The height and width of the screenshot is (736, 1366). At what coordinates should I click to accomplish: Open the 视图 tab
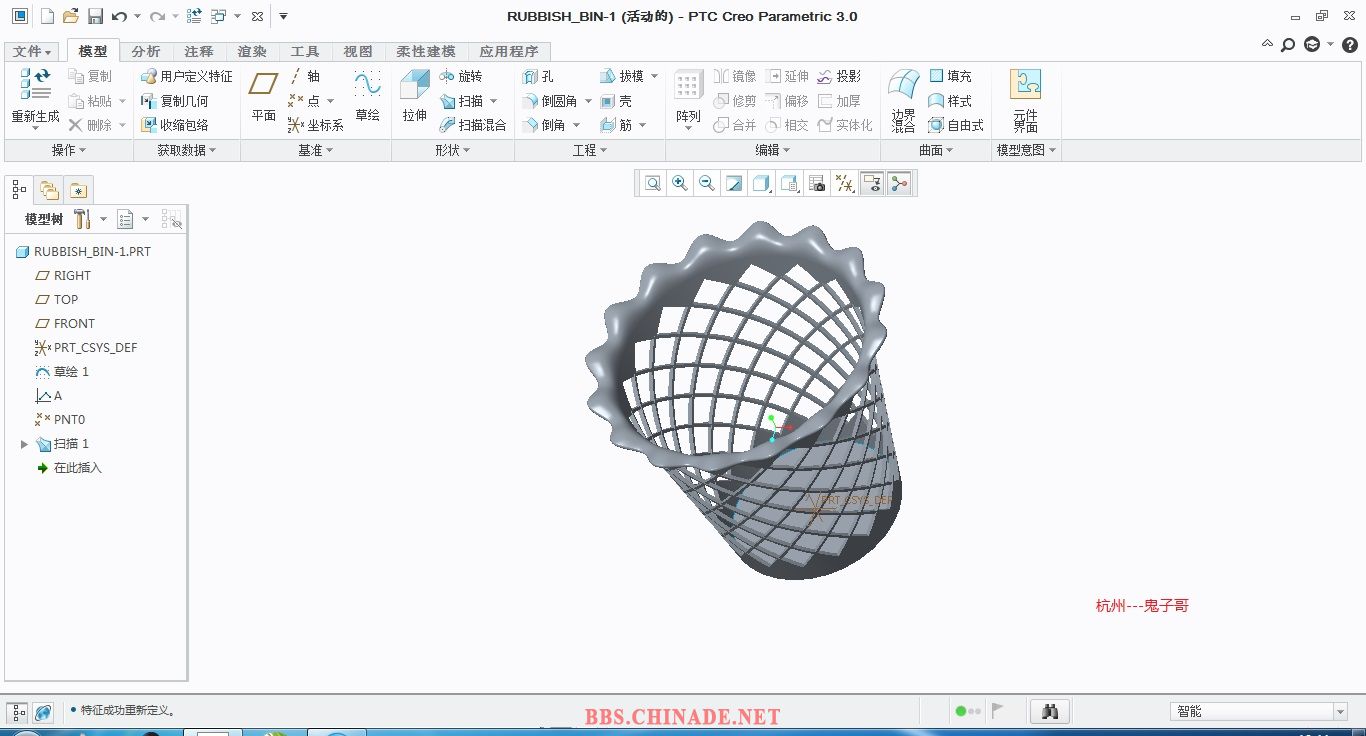(x=358, y=51)
